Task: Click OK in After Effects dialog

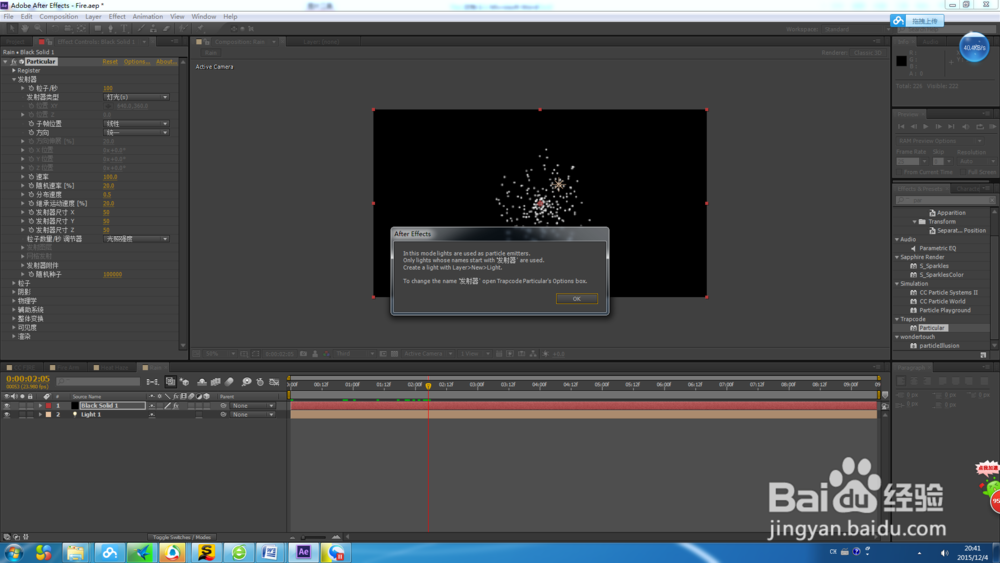Action: coord(577,299)
